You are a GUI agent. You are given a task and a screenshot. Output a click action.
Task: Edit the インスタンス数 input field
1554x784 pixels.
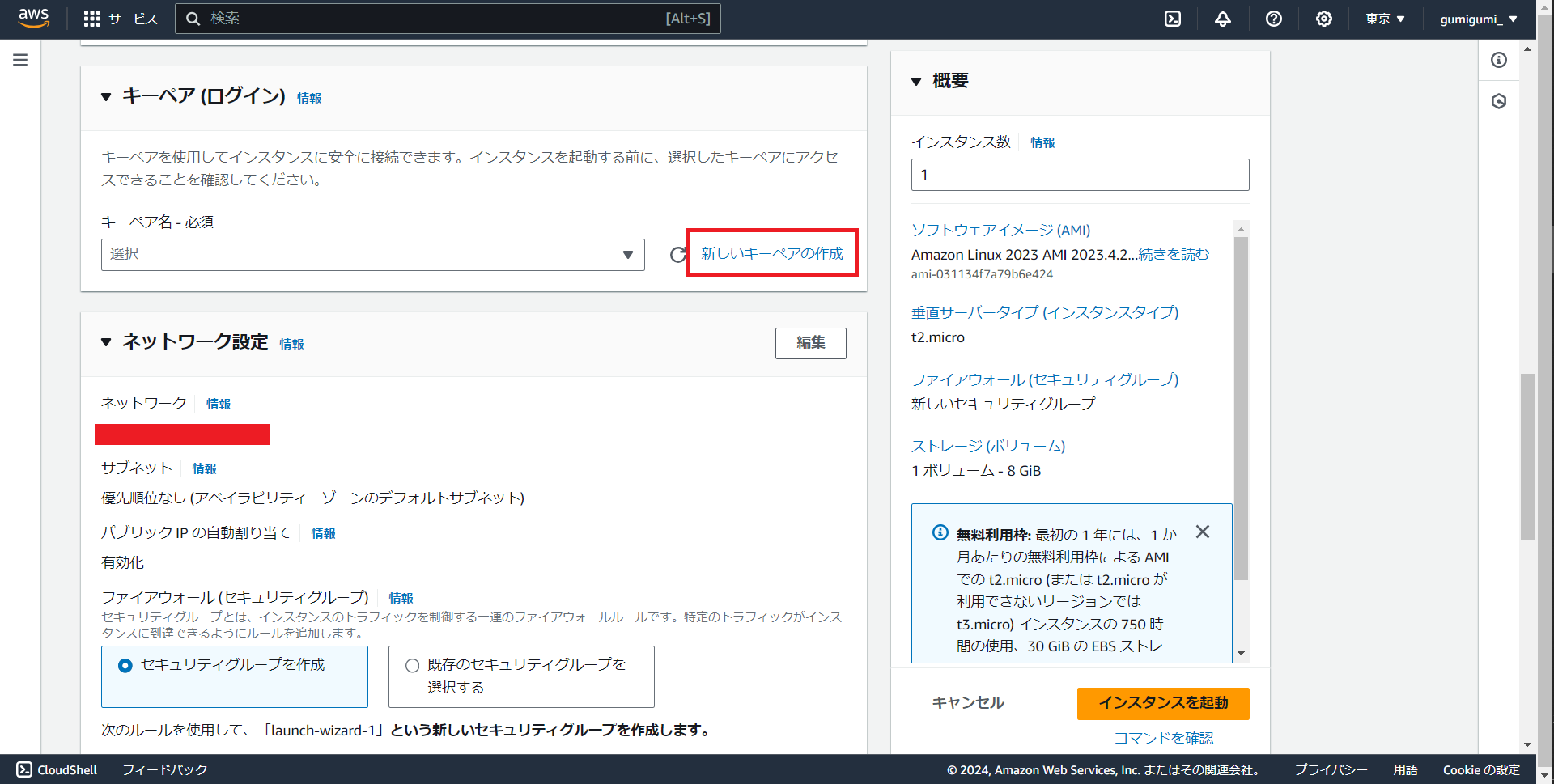click(x=1080, y=174)
